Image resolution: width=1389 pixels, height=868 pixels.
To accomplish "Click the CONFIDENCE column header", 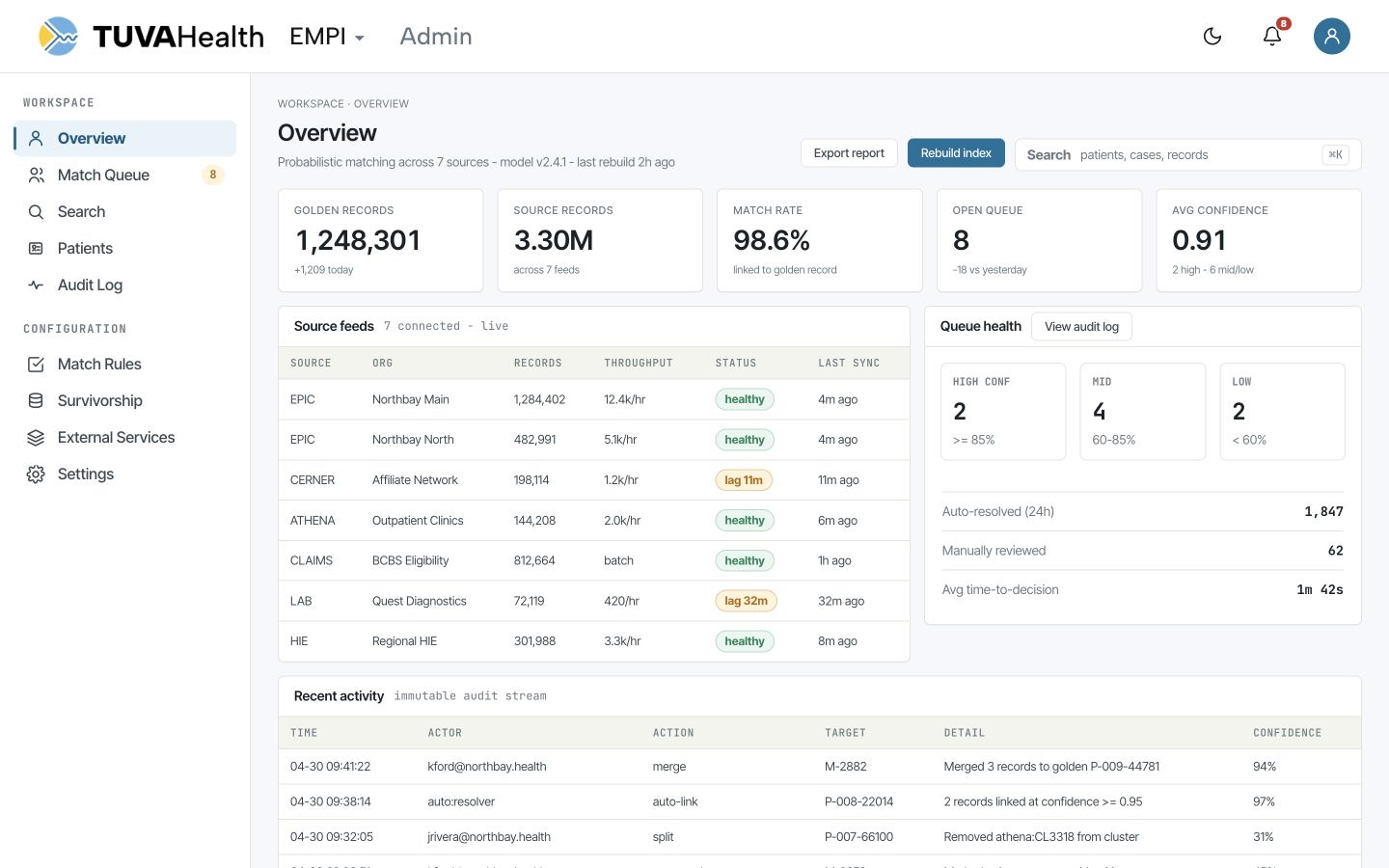I will tap(1288, 733).
